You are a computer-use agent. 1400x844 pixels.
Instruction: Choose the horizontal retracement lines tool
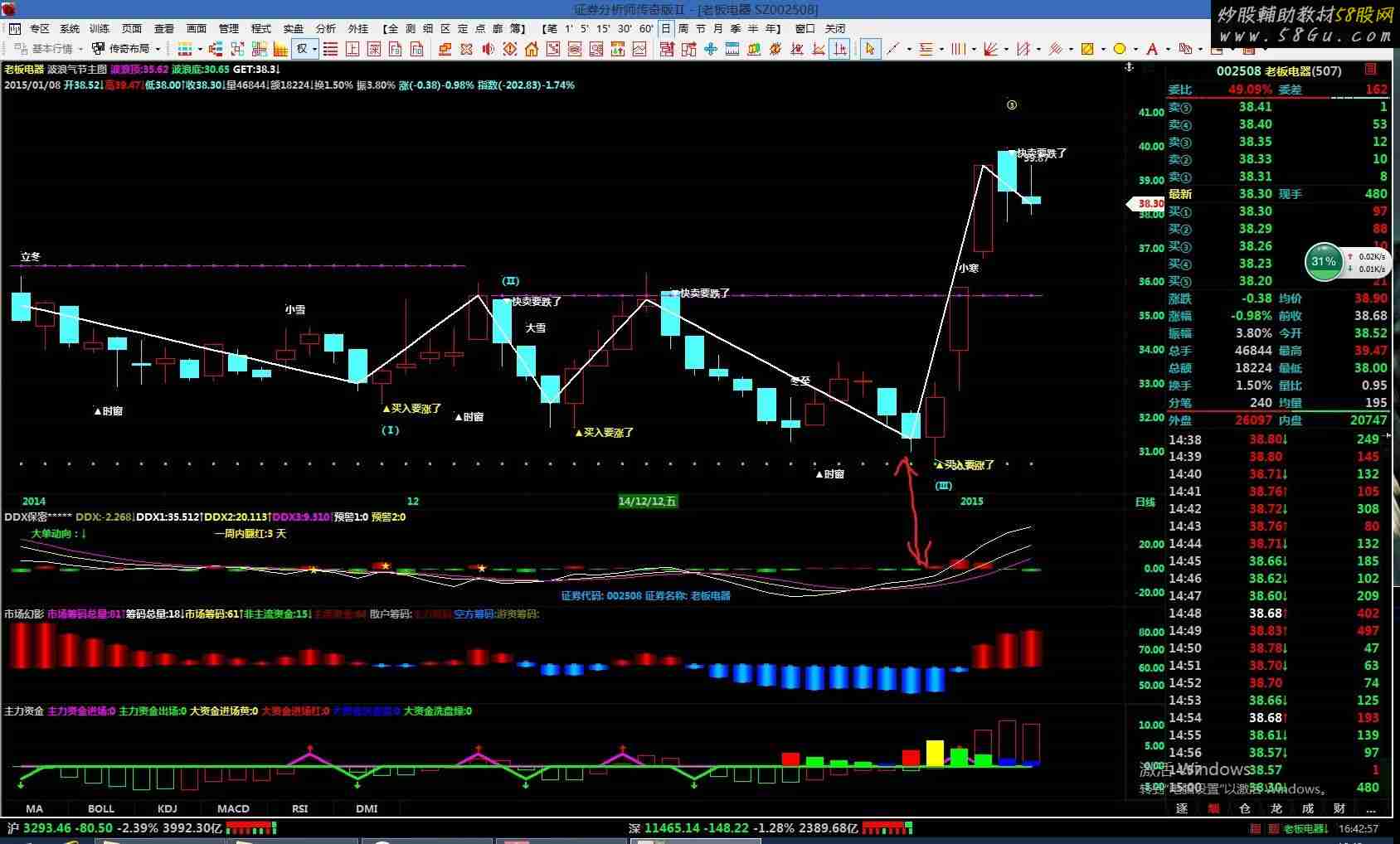click(x=926, y=49)
